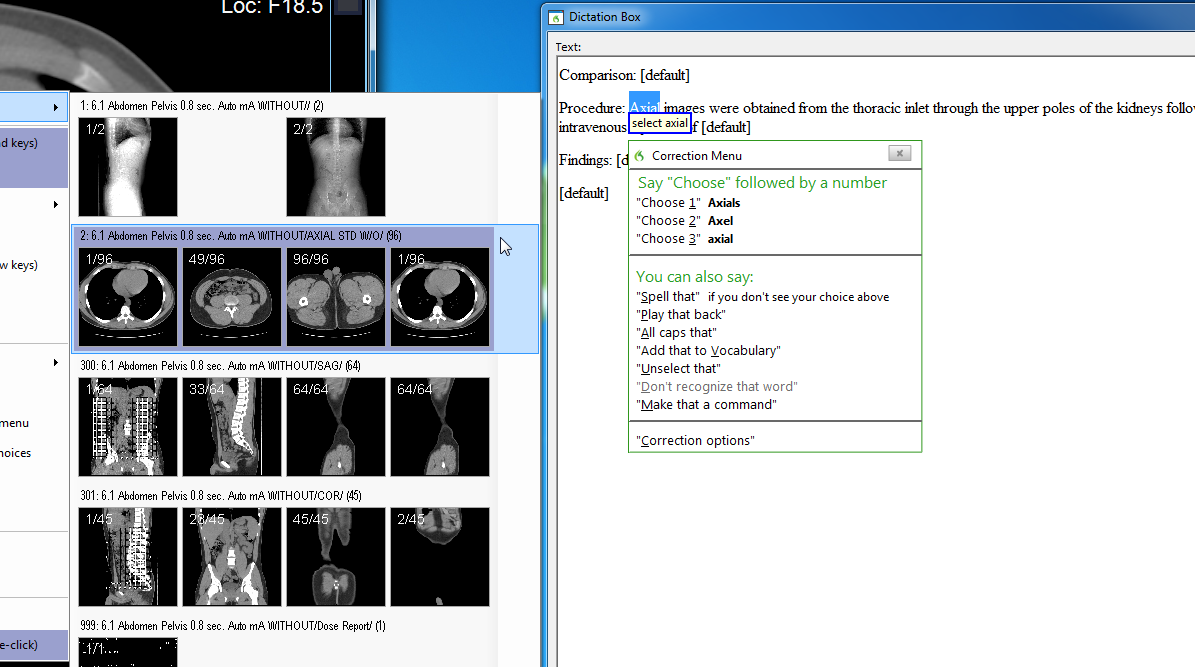Open first axial thumbnail 1/96
1195x667 pixels.
coord(128,297)
